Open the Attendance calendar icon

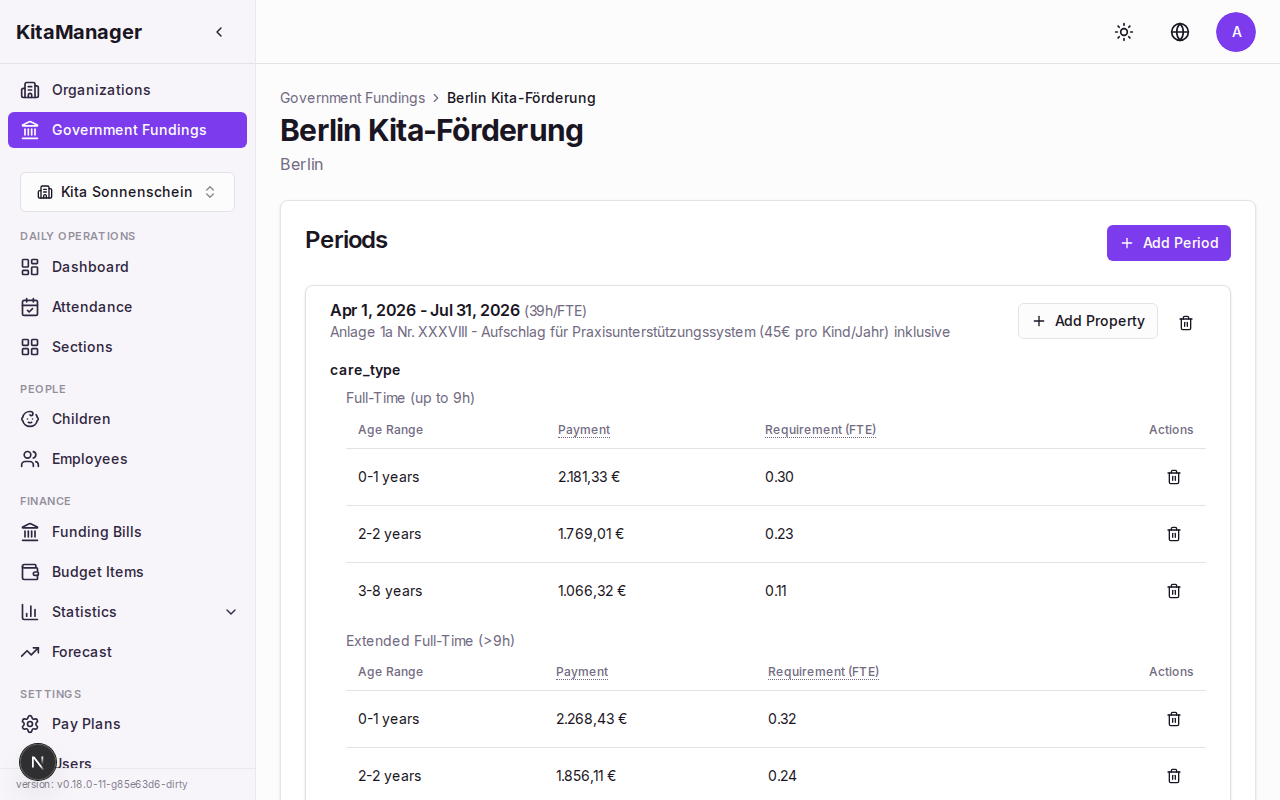(30, 307)
